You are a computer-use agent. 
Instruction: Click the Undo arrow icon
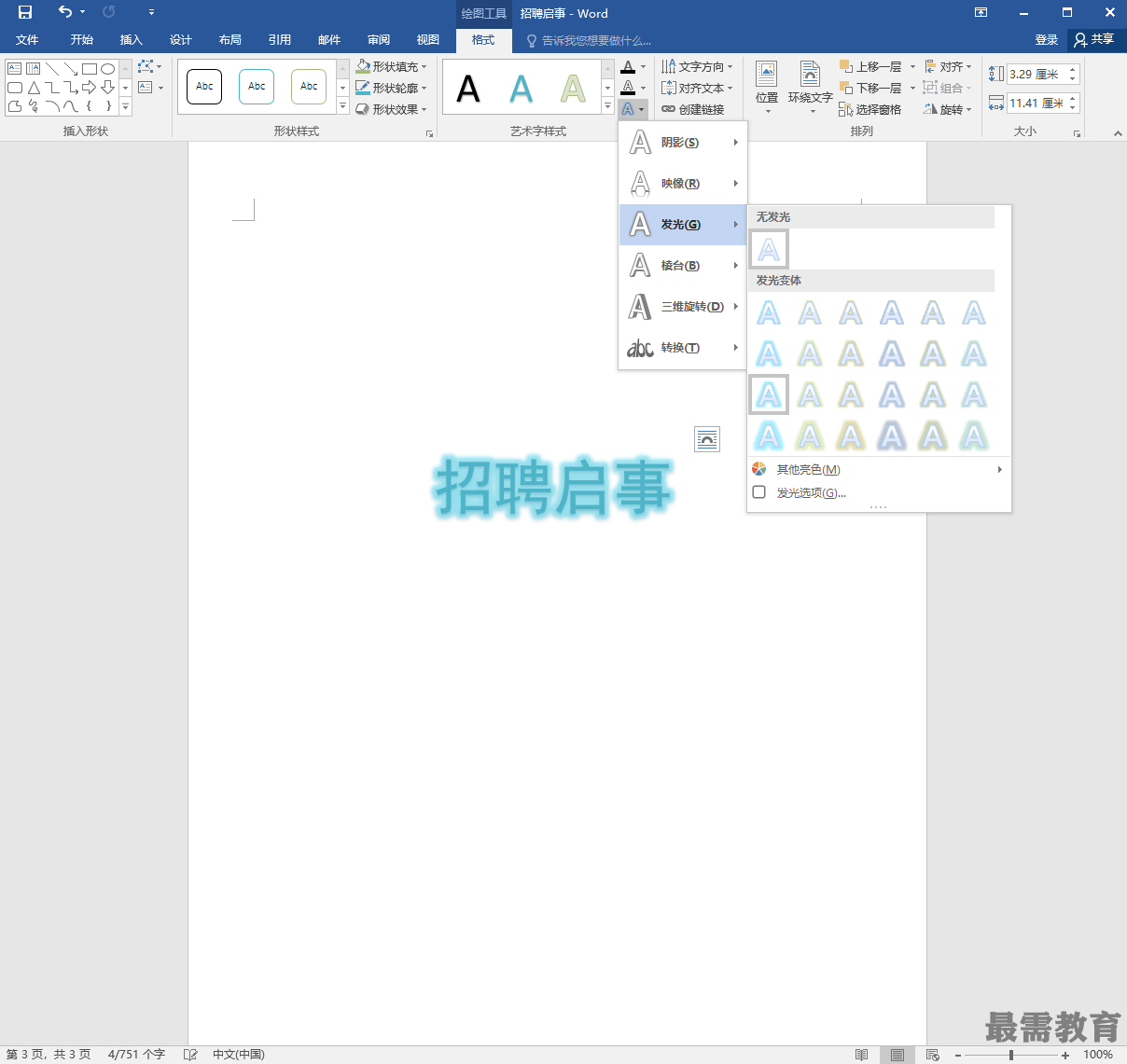64,12
